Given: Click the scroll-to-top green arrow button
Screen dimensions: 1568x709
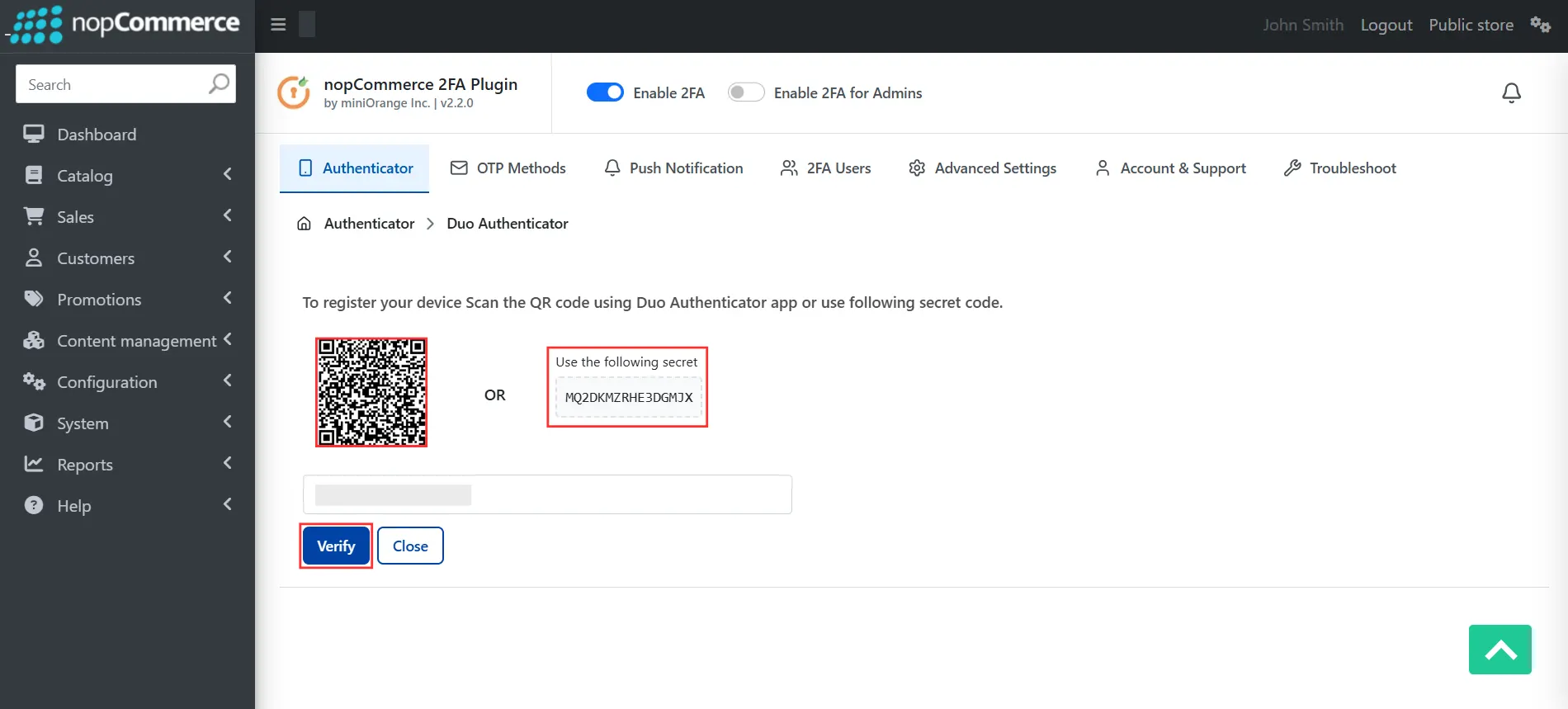Looking at the screenshot, I should (1500, 650).
